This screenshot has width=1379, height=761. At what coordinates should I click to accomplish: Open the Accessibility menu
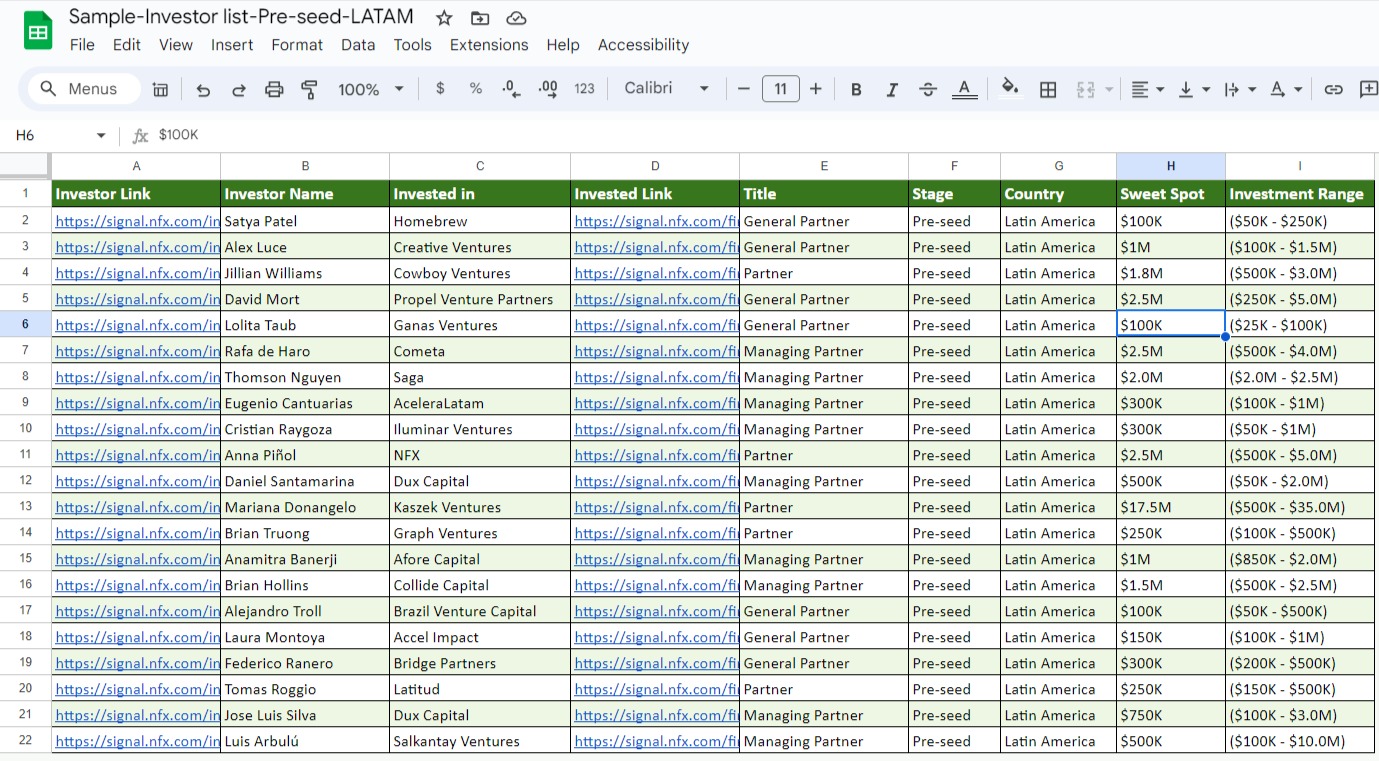coord(643,45)
